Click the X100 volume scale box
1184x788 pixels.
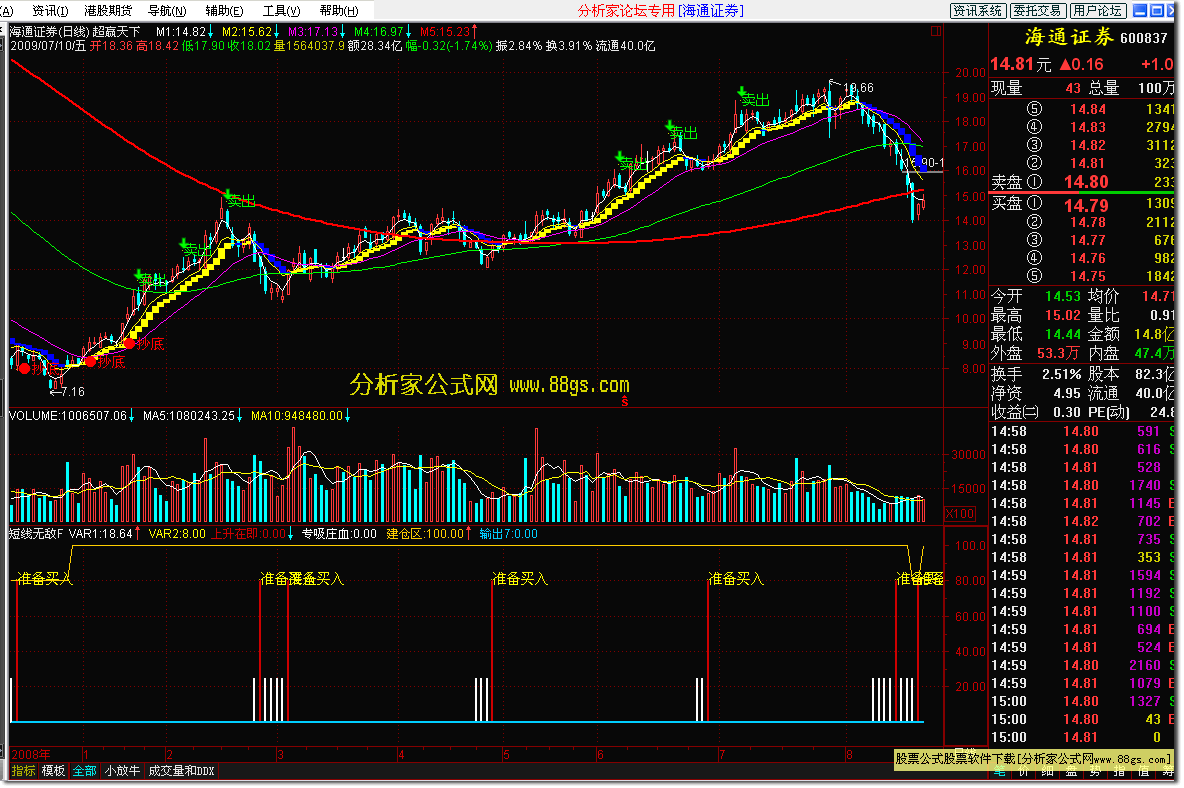(x=960, y=513)
